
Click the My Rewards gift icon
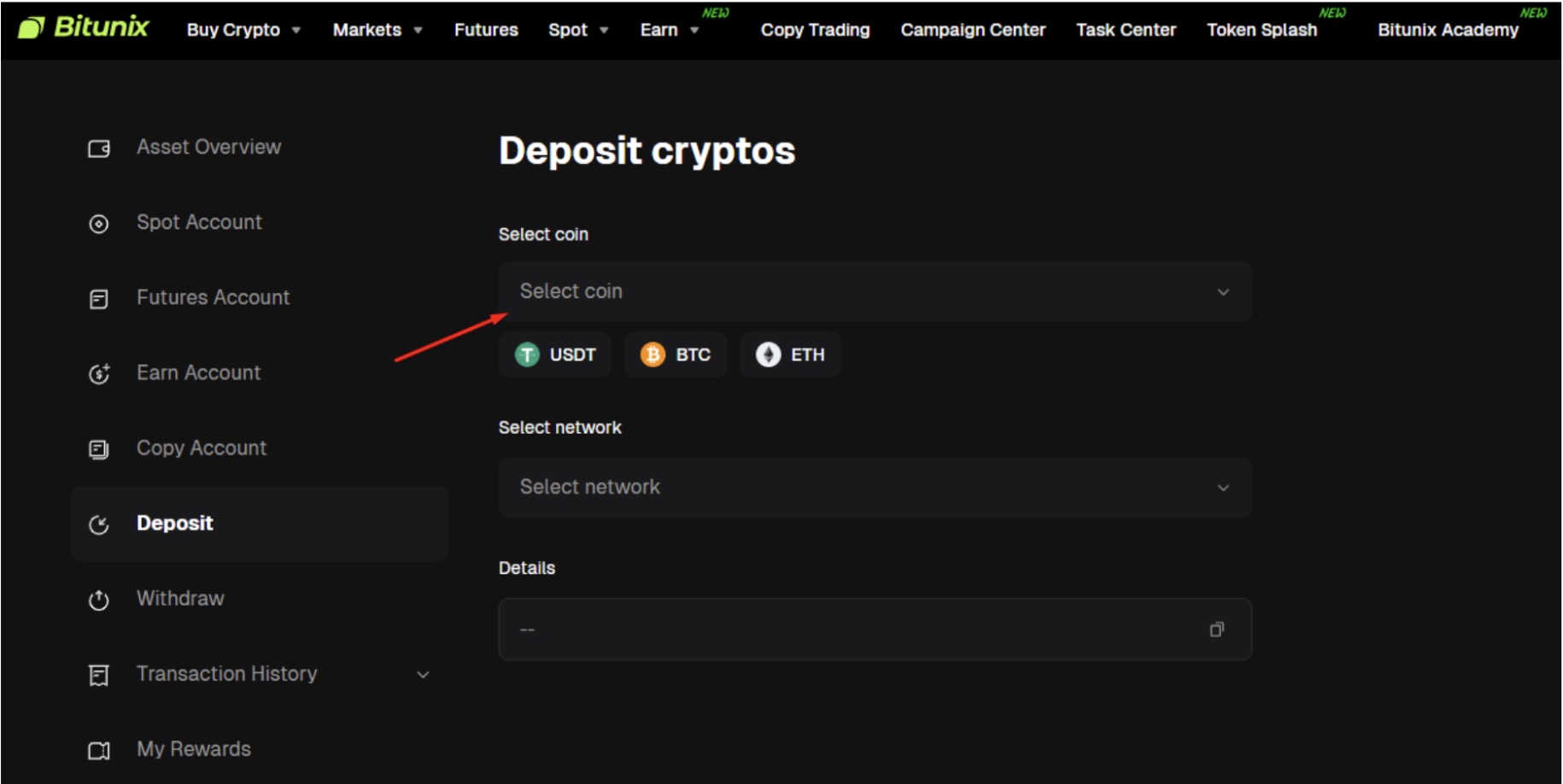coord(100,749)
